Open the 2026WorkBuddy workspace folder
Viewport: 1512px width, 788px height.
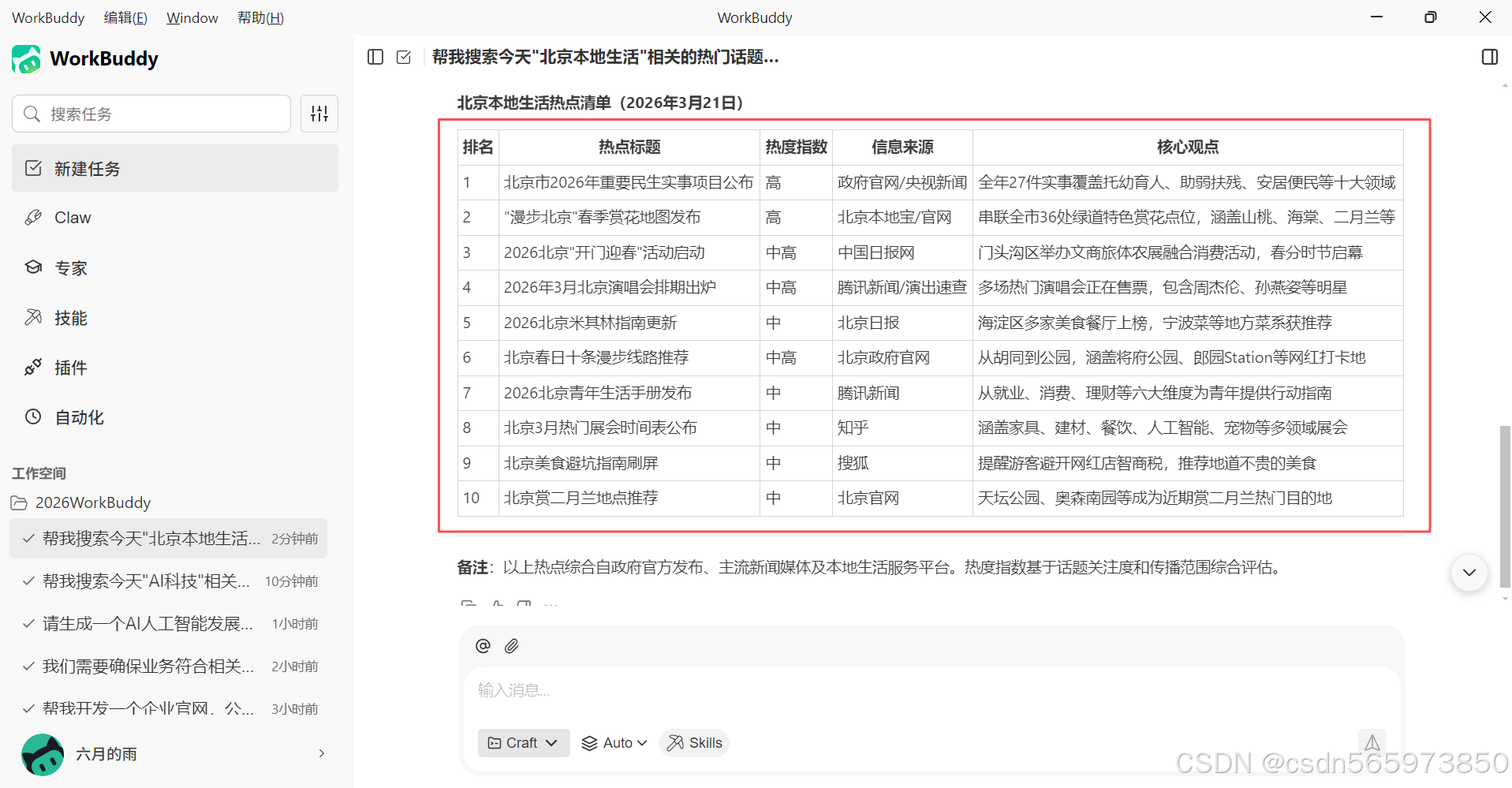(x=80, y=502)
